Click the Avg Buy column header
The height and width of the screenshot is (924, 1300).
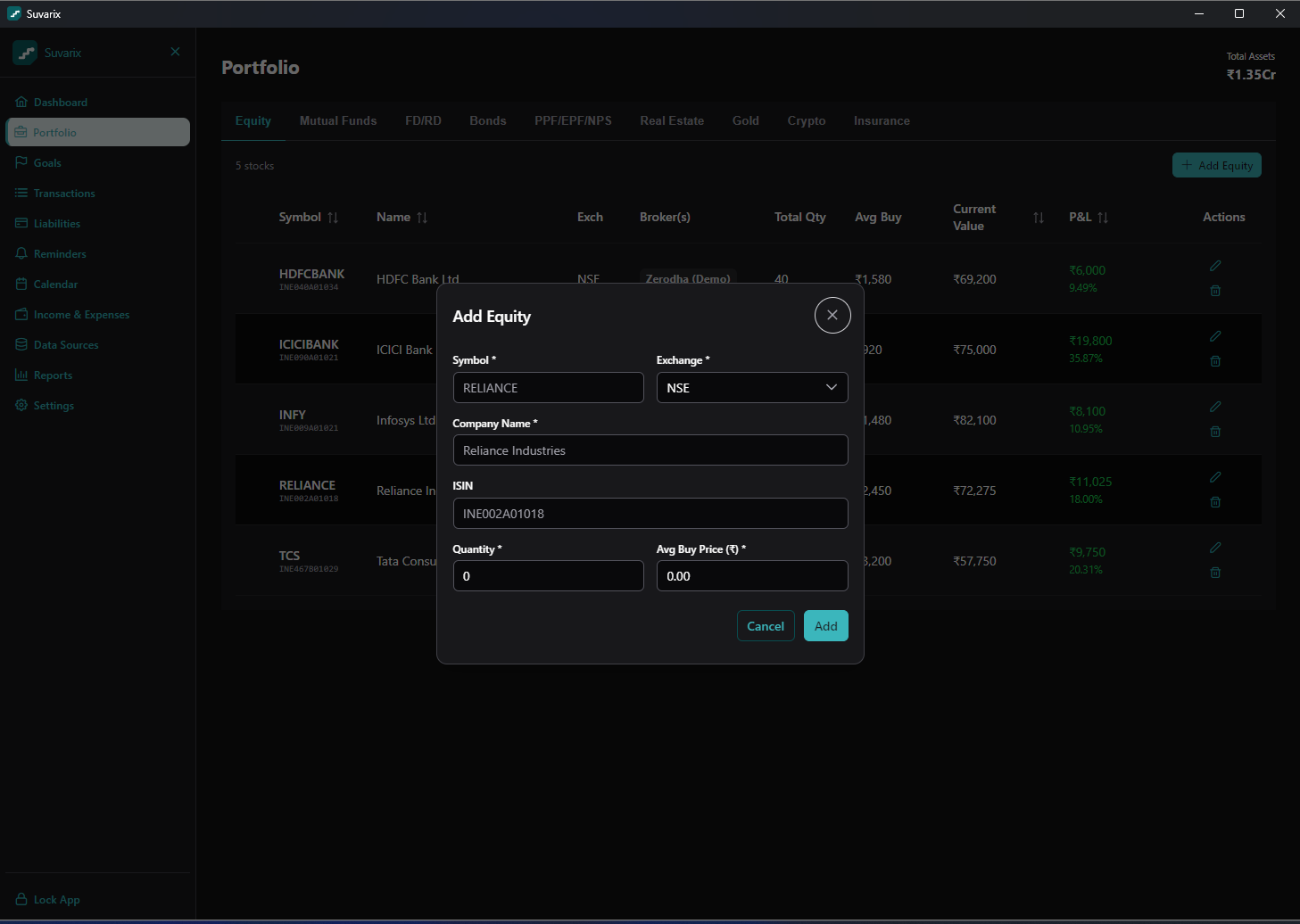[878, 218]
